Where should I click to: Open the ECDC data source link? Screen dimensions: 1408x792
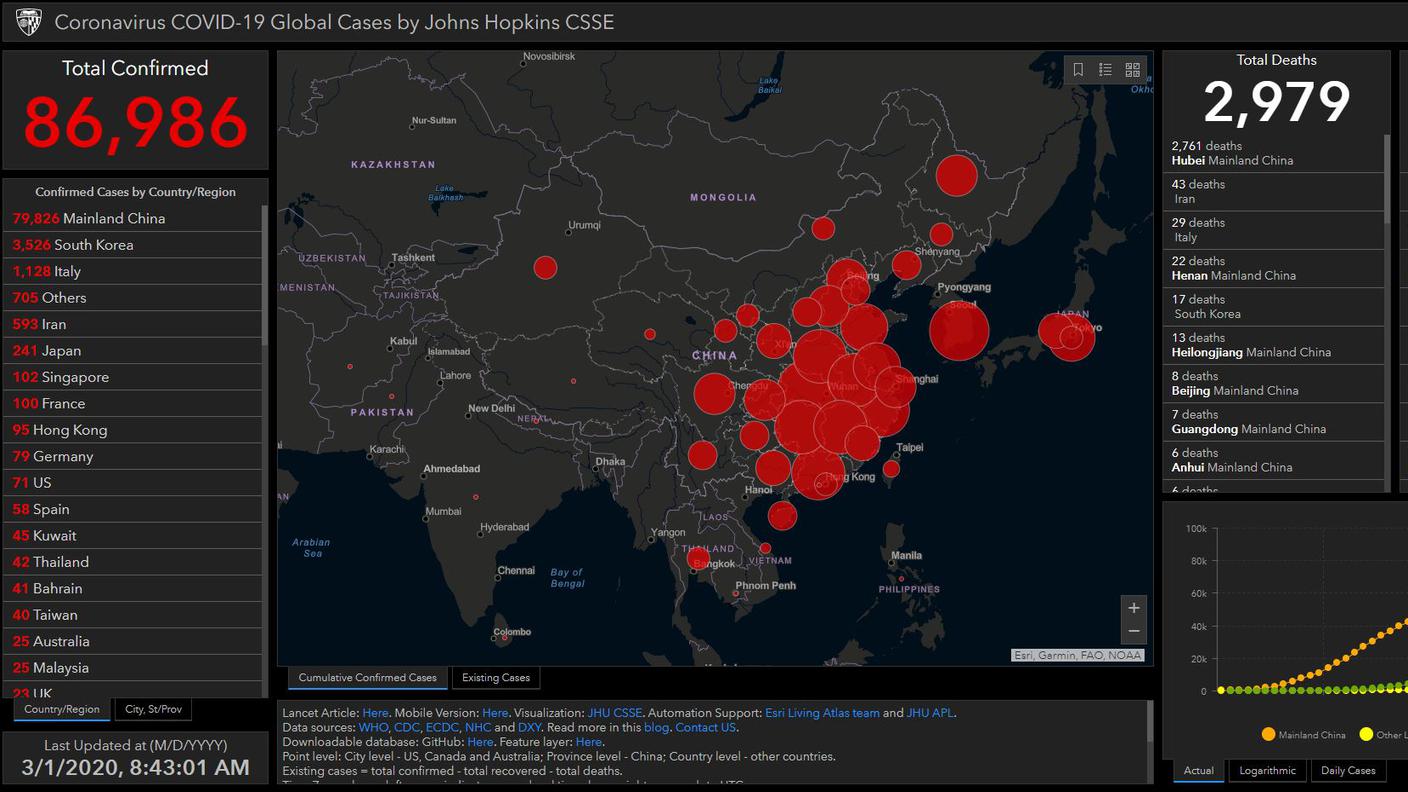(x=442, y=727)
